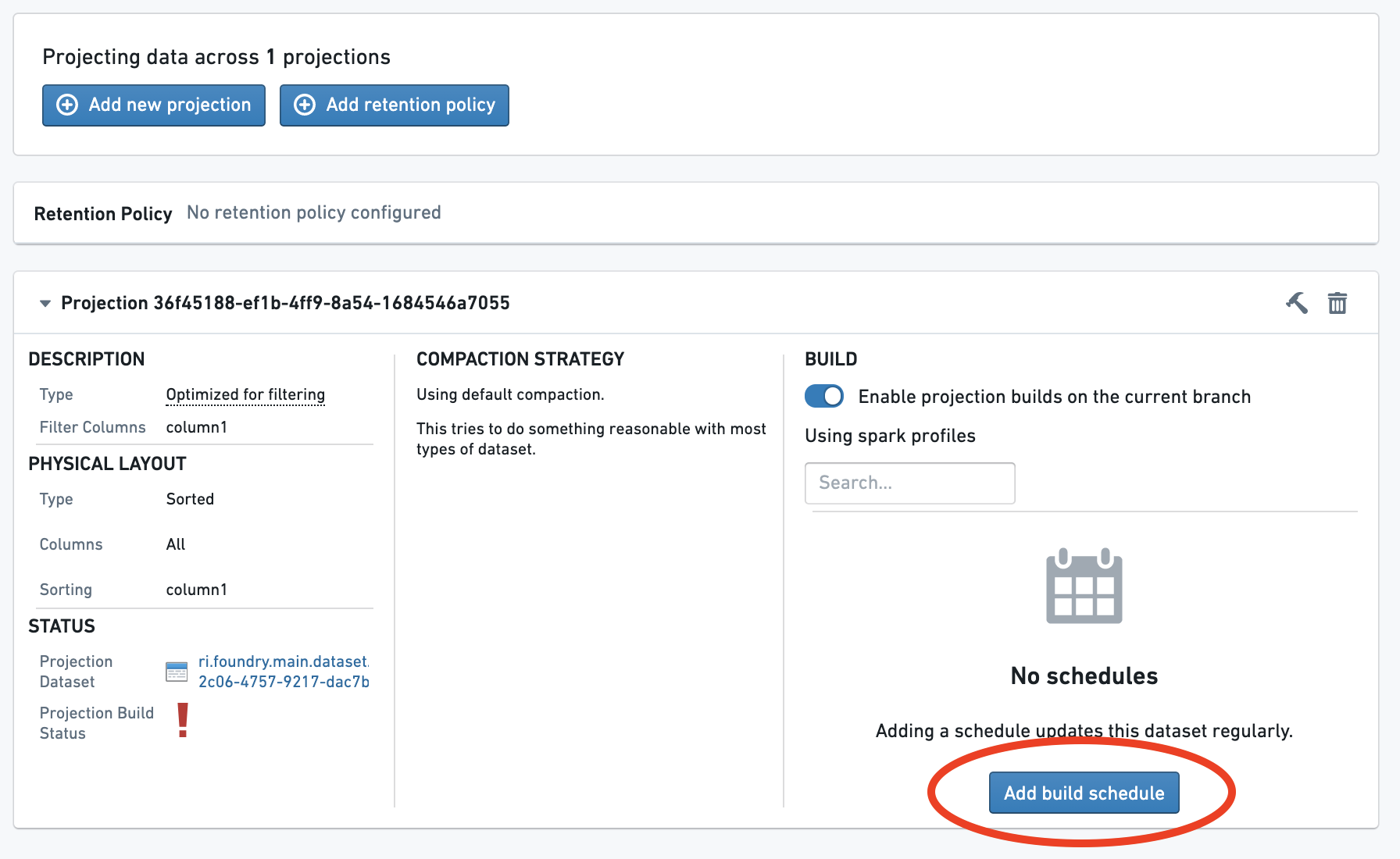Image resolution: width=1400 pixels, height=859 pixels.
Task: Click the 'No schedules' heading
Action: (1084, 675)
